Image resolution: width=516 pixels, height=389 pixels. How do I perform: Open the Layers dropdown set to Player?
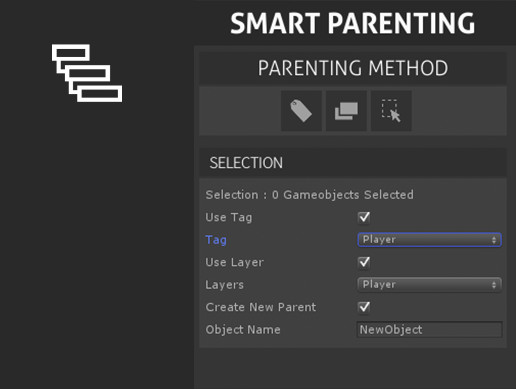pyautogui.click(x=429, y=285)
